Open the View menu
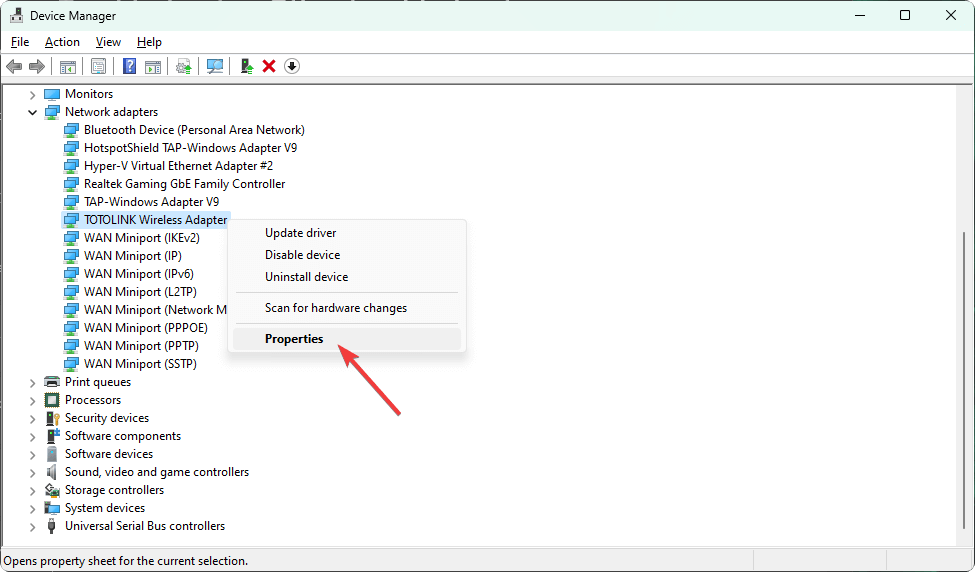Screen dimensions: 975x572 (108, 42)
